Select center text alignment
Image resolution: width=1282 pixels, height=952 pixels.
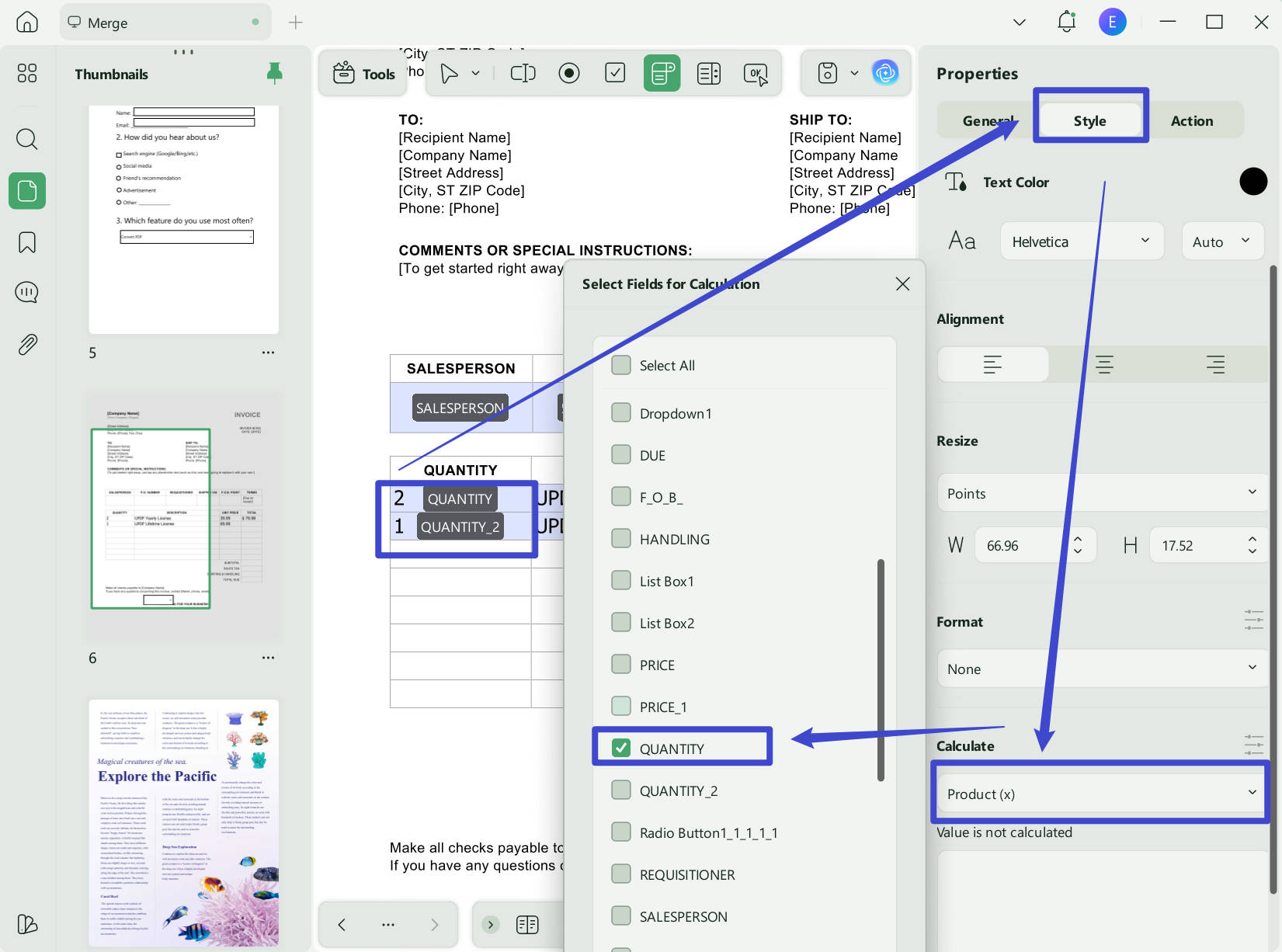pos(1103,364)
